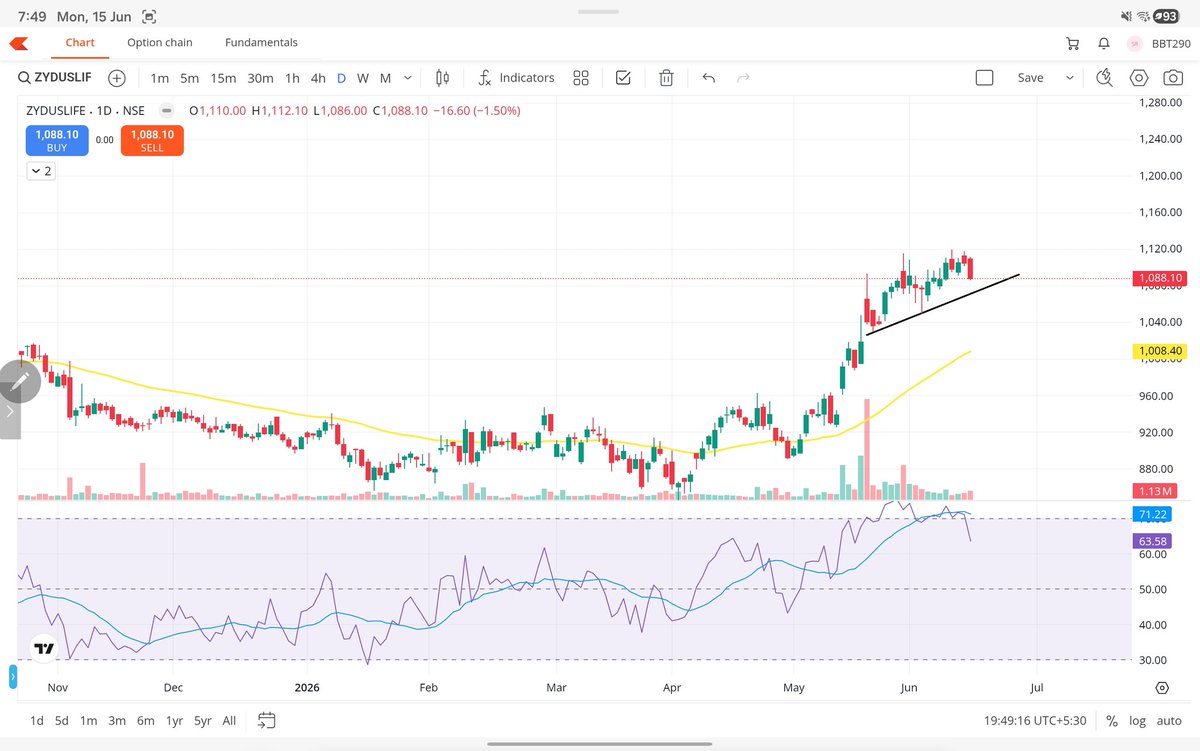Select the 5d date range
The height and width of the screenshot is (751, 1200).
(x=63, y=720)
